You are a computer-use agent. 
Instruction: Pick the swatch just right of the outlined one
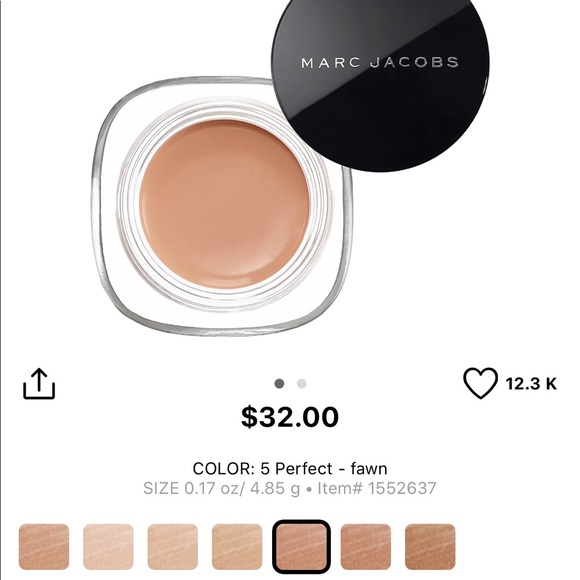[x=365, y=546]
